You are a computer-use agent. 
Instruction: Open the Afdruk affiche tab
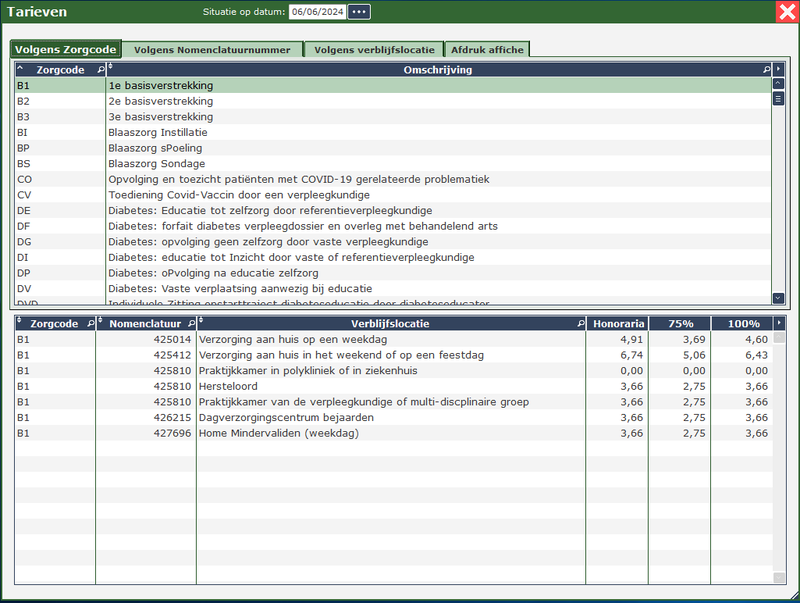(x=486, y=49)
